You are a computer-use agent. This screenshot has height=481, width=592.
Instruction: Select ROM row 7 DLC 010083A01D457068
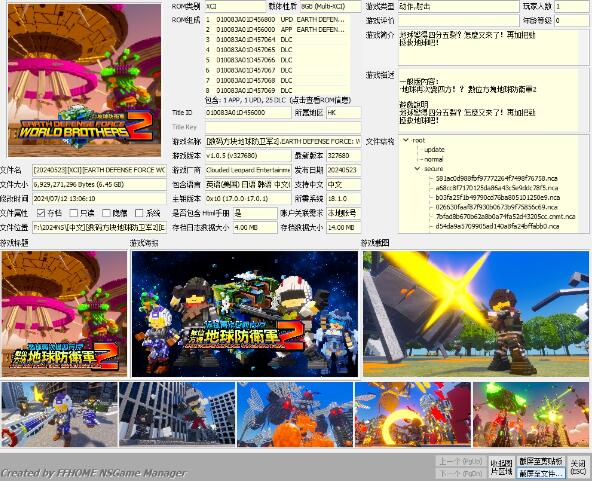[276, 80]
